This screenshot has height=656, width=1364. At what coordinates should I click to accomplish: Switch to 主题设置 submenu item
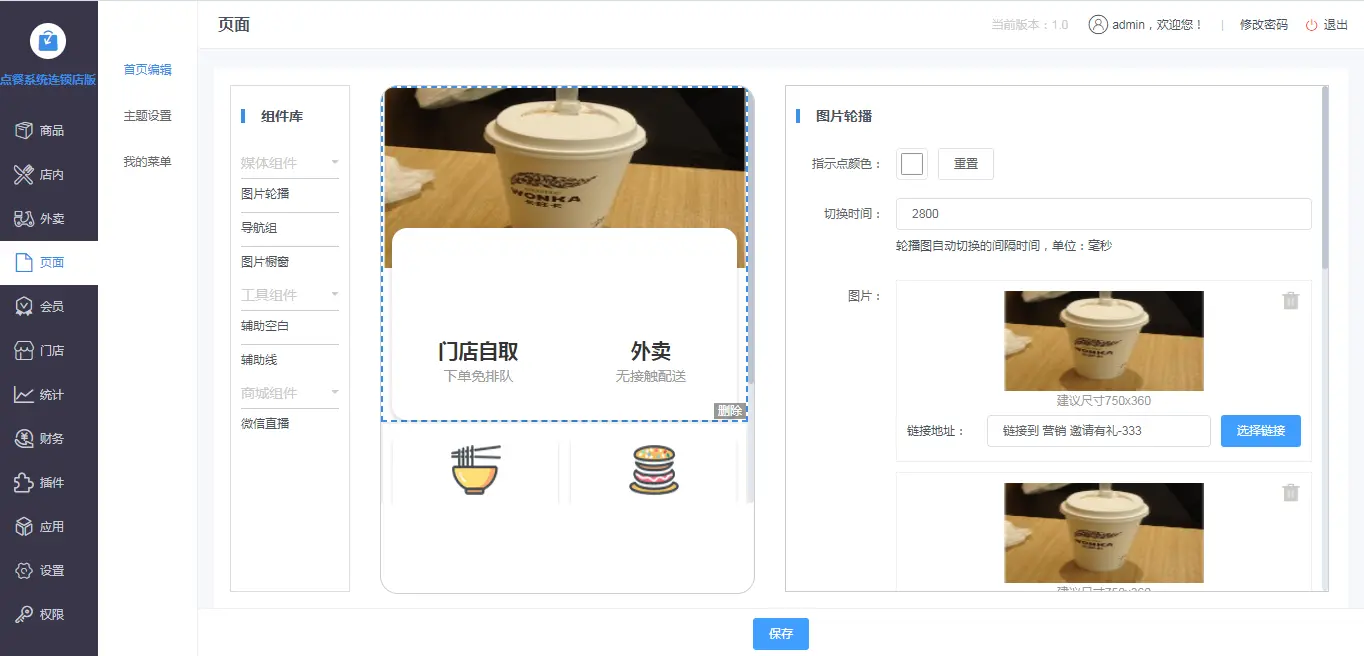[x=147, y=116]
